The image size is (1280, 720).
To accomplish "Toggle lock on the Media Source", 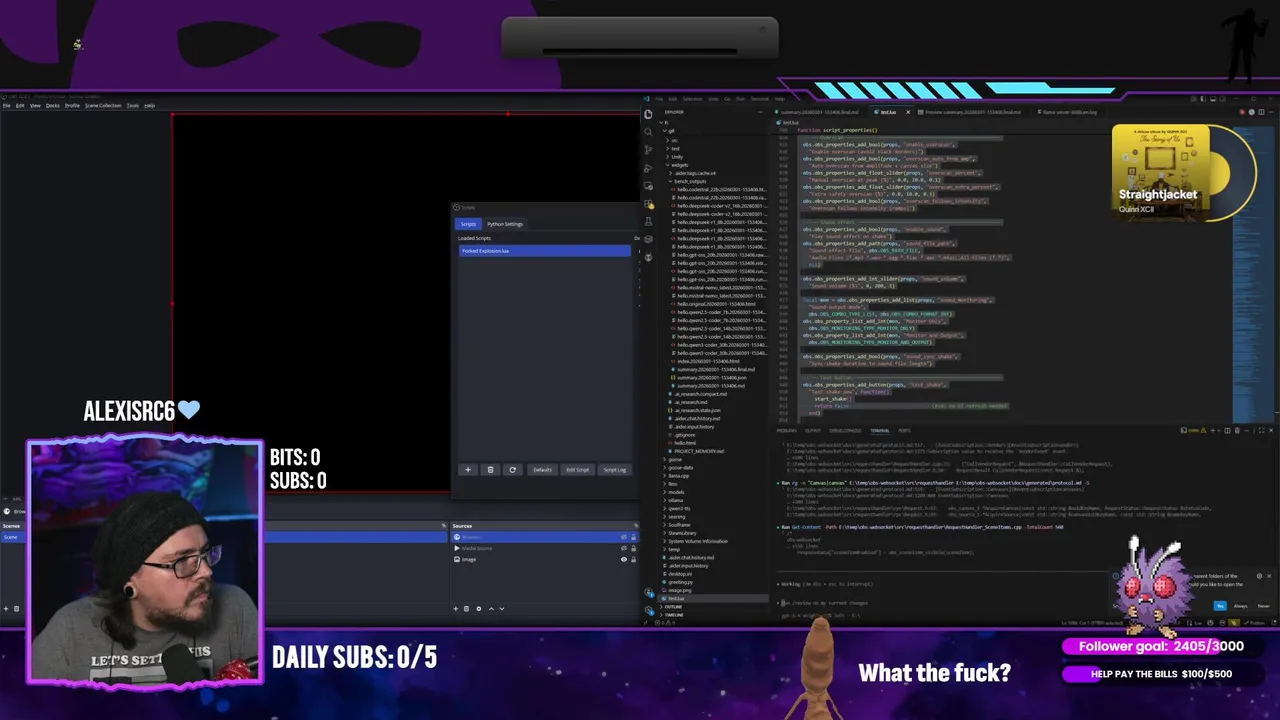I will [633, 548].
